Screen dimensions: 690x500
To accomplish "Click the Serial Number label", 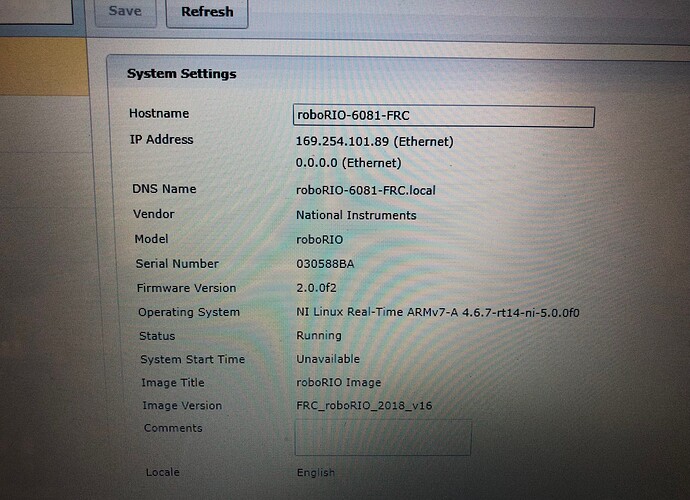I will click(x=177, y=264).
